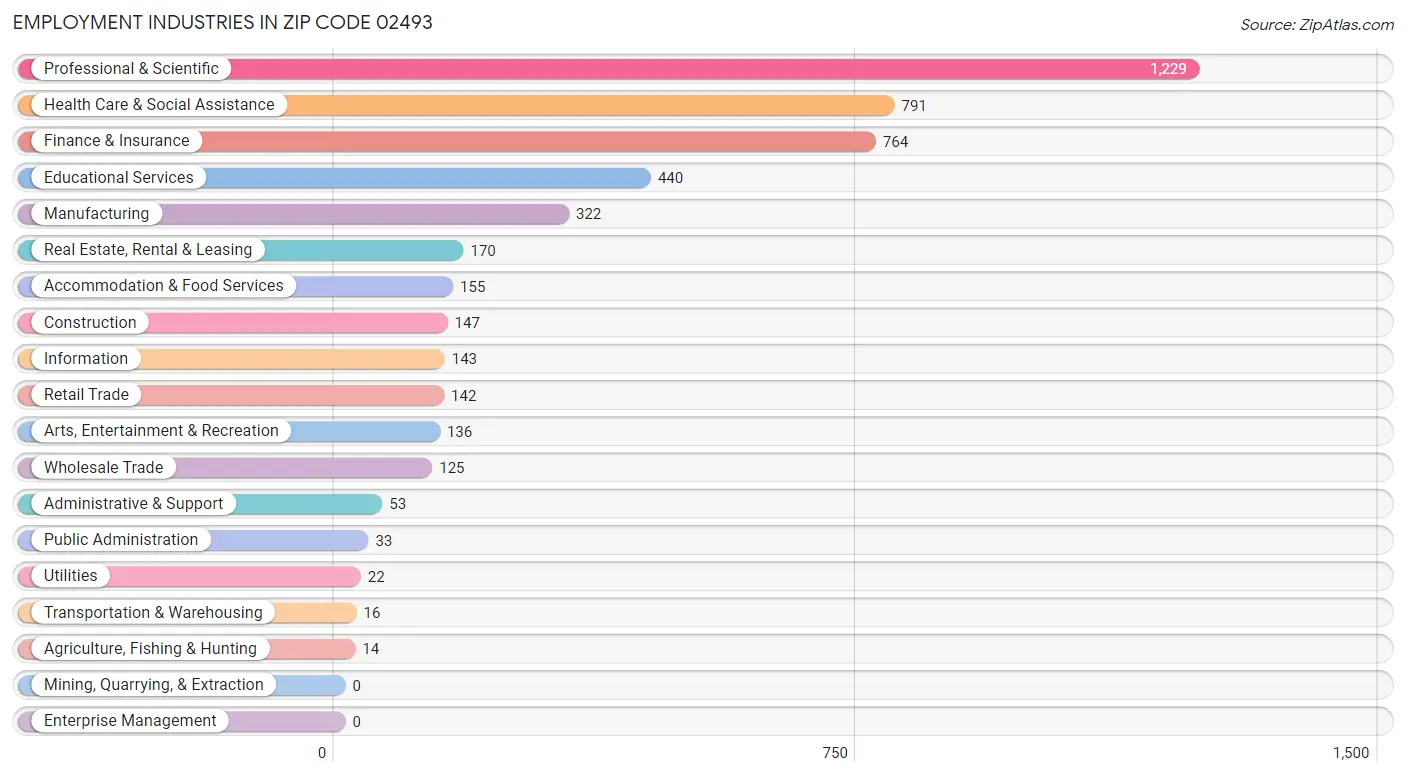Click Accommodation & Food Services label

pos(164,286)
